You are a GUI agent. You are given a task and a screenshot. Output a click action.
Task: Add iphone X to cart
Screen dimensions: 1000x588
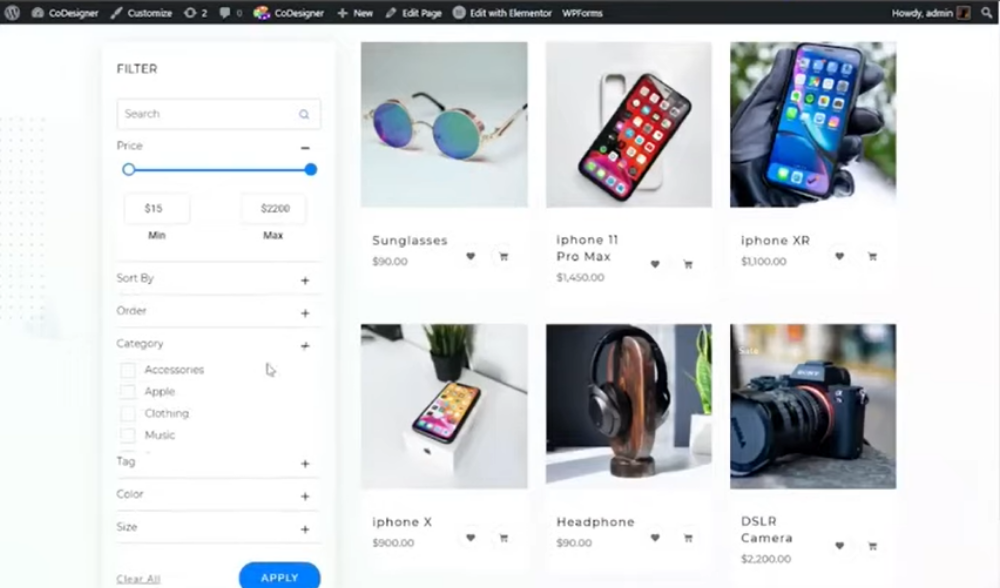[x=504, y=538]
